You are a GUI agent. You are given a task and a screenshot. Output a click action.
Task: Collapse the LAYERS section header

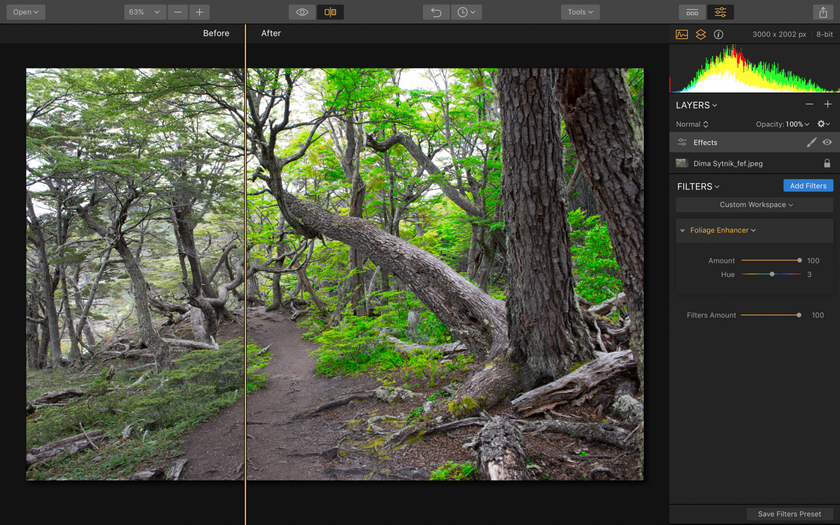(696, 105)
